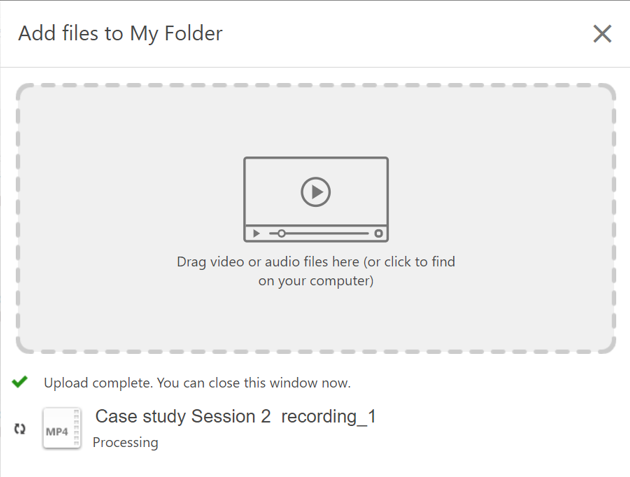The width and height of the screenshot is (630, 477).
Task: Click the MP4 file type icon
Action: click(x=60, y=429)
